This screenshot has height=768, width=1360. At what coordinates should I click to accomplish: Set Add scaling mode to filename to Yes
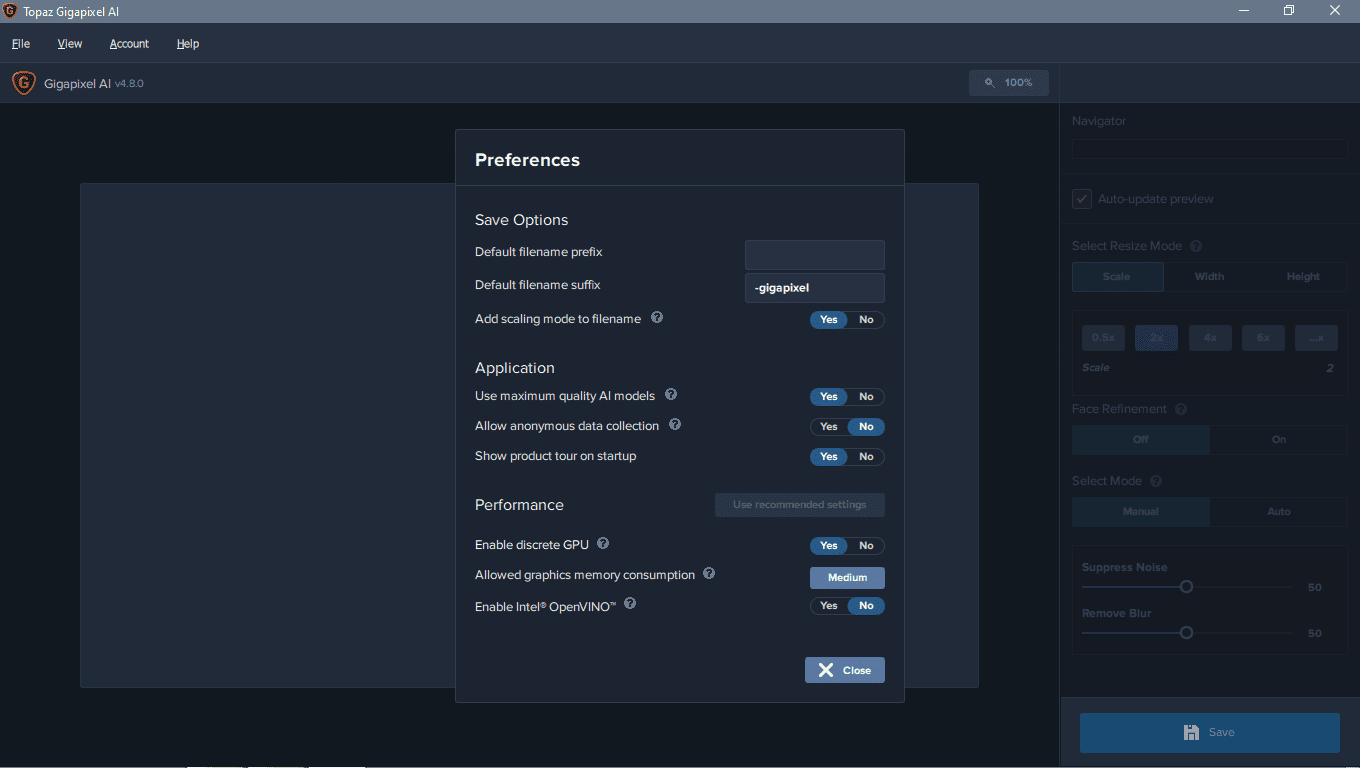coord(829,320)
